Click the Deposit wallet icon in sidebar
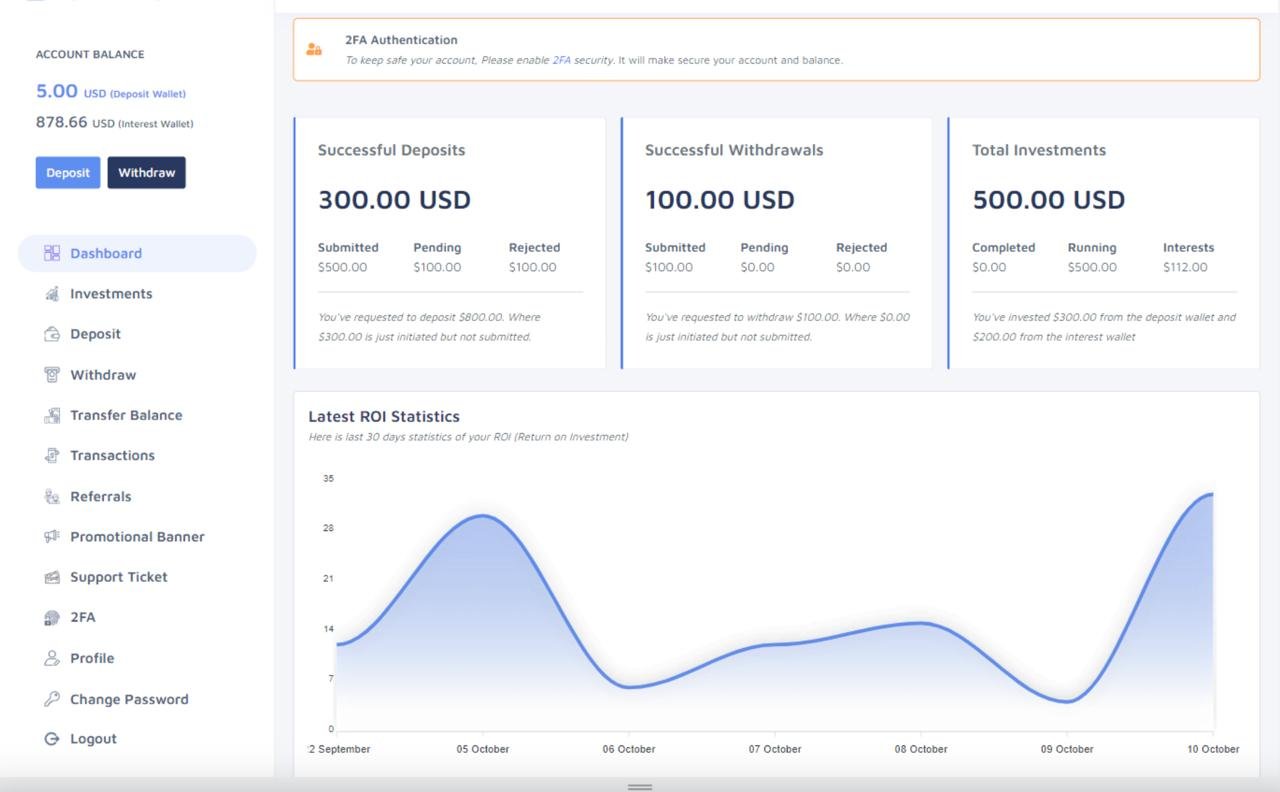 (52, 334)
